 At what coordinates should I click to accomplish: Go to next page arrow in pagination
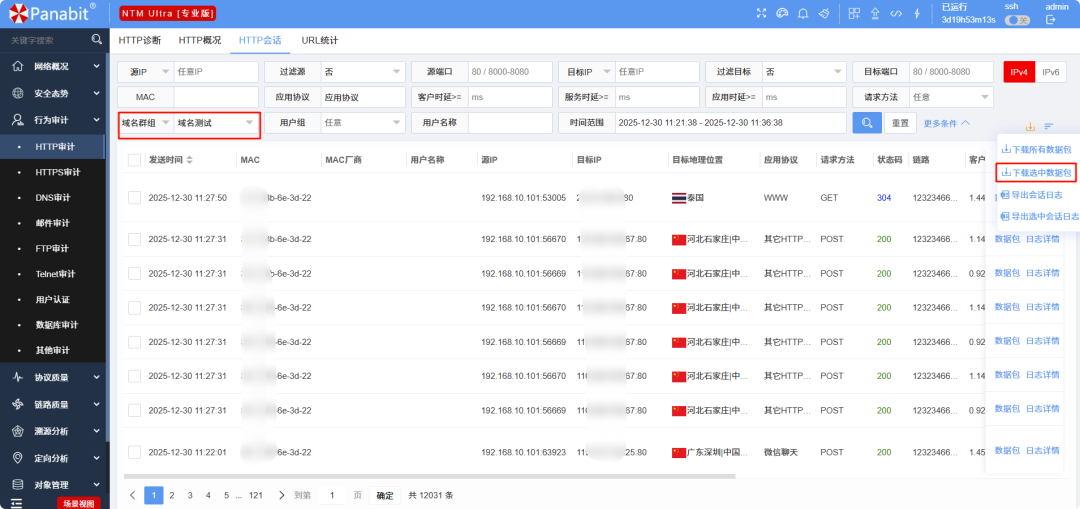pos(281,495)
